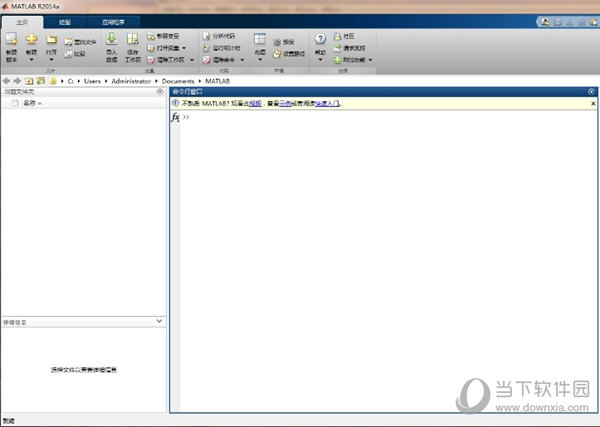The image size is (600, 427).
Task: Open the Command Window actions menu button
Action: pos(591,92)
